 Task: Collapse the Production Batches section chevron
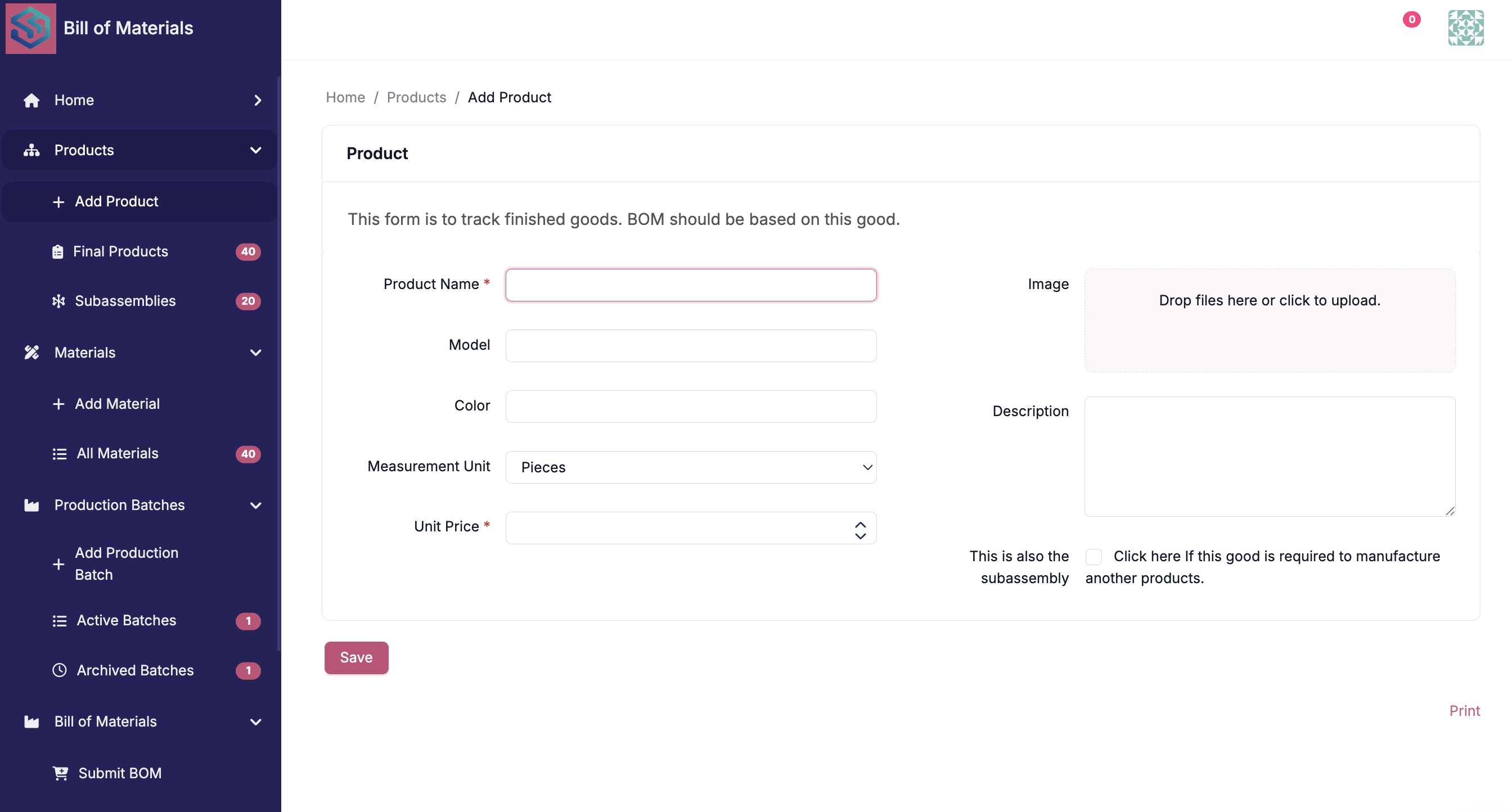[256, 505]
